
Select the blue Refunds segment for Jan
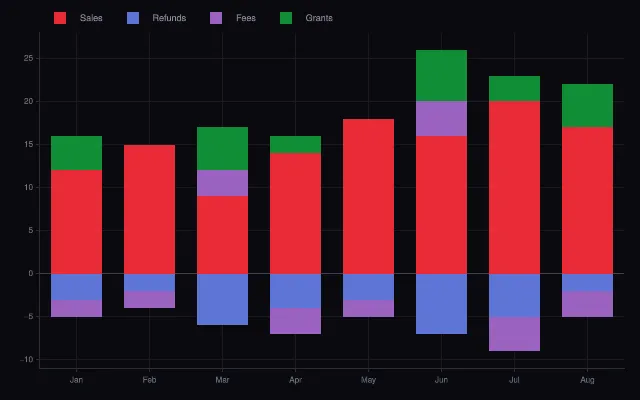76,287
